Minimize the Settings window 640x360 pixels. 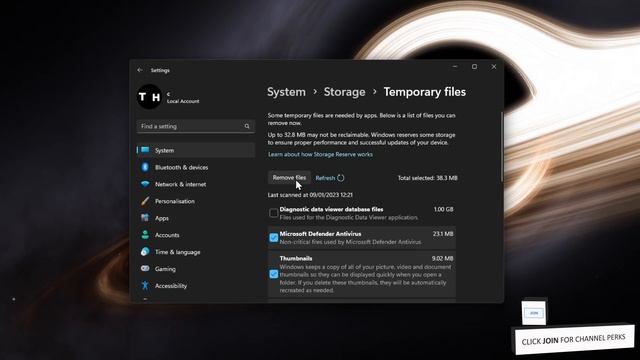455,67
